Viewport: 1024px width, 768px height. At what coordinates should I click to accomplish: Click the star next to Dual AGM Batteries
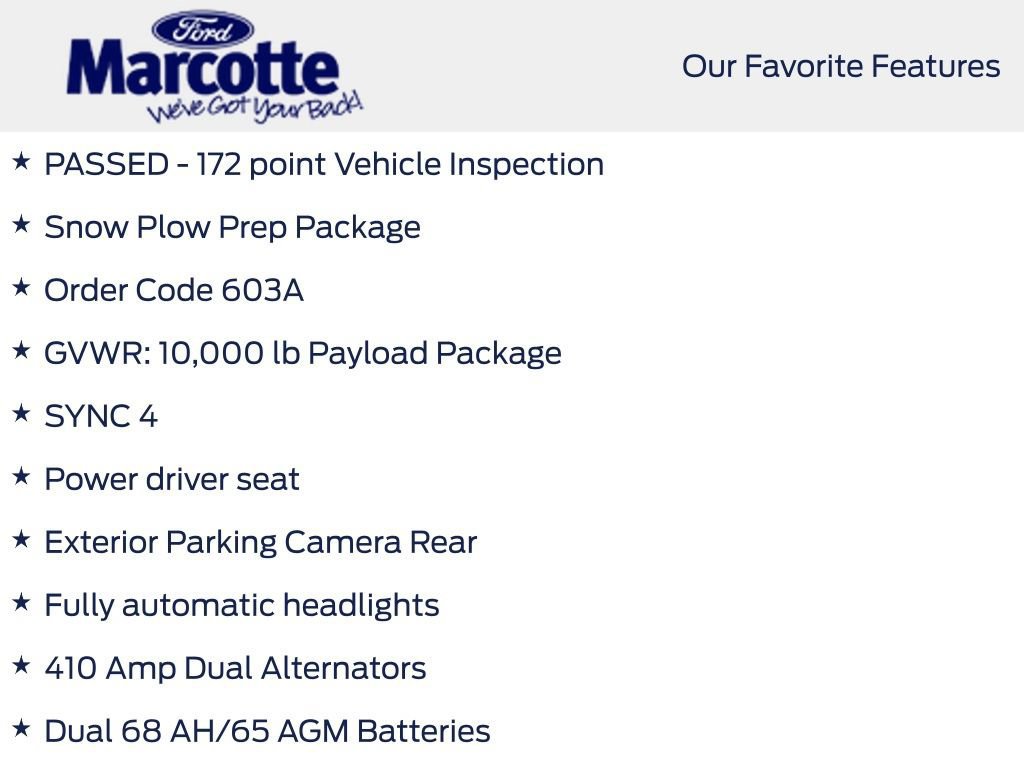coord(21,729)
